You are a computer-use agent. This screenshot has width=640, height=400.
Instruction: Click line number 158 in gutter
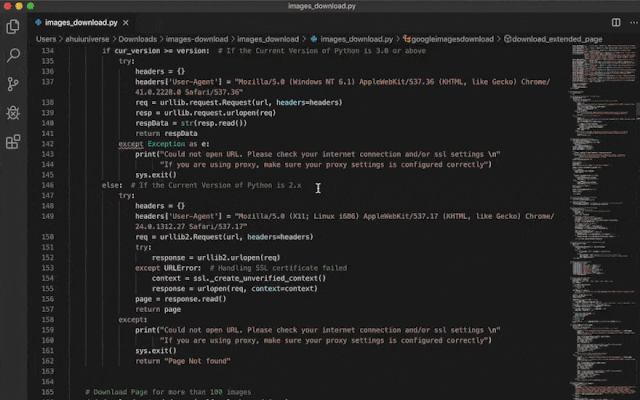pos(48,320)
